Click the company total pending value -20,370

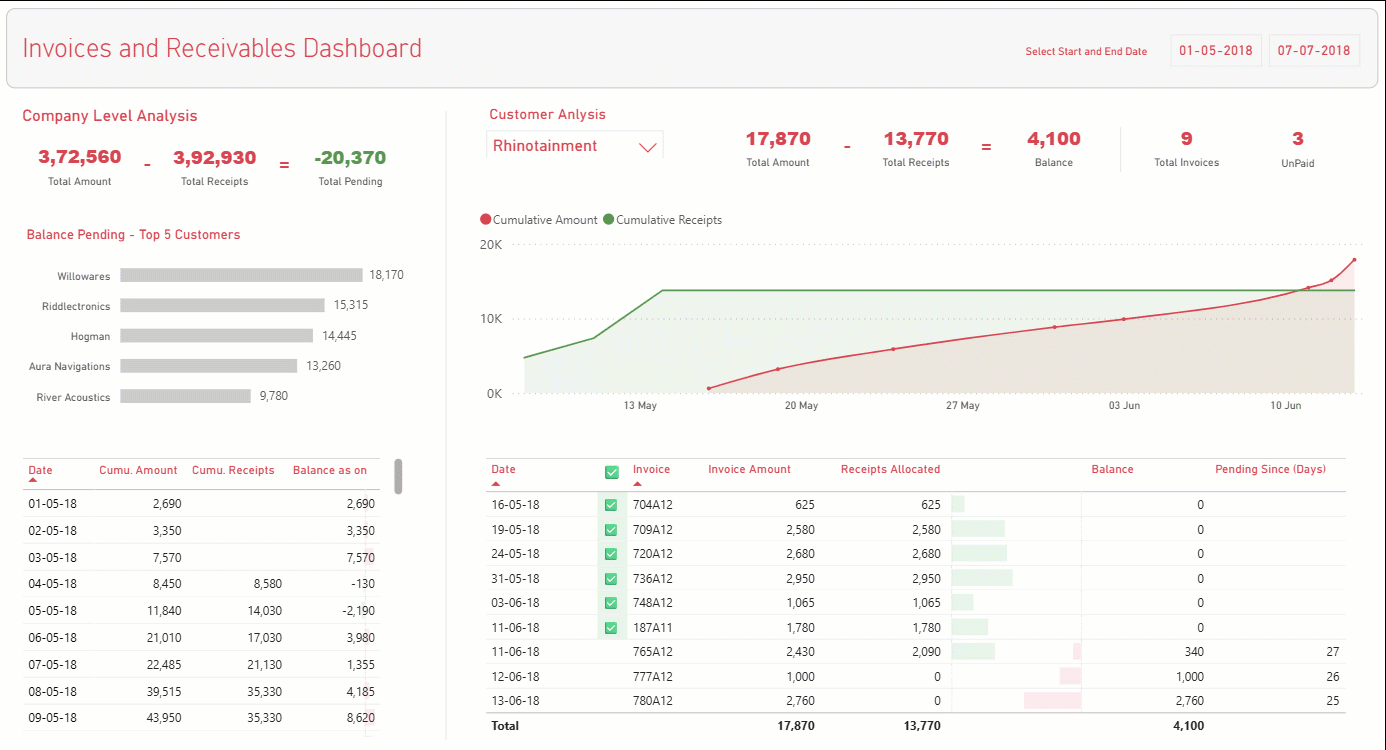[350, 158]
